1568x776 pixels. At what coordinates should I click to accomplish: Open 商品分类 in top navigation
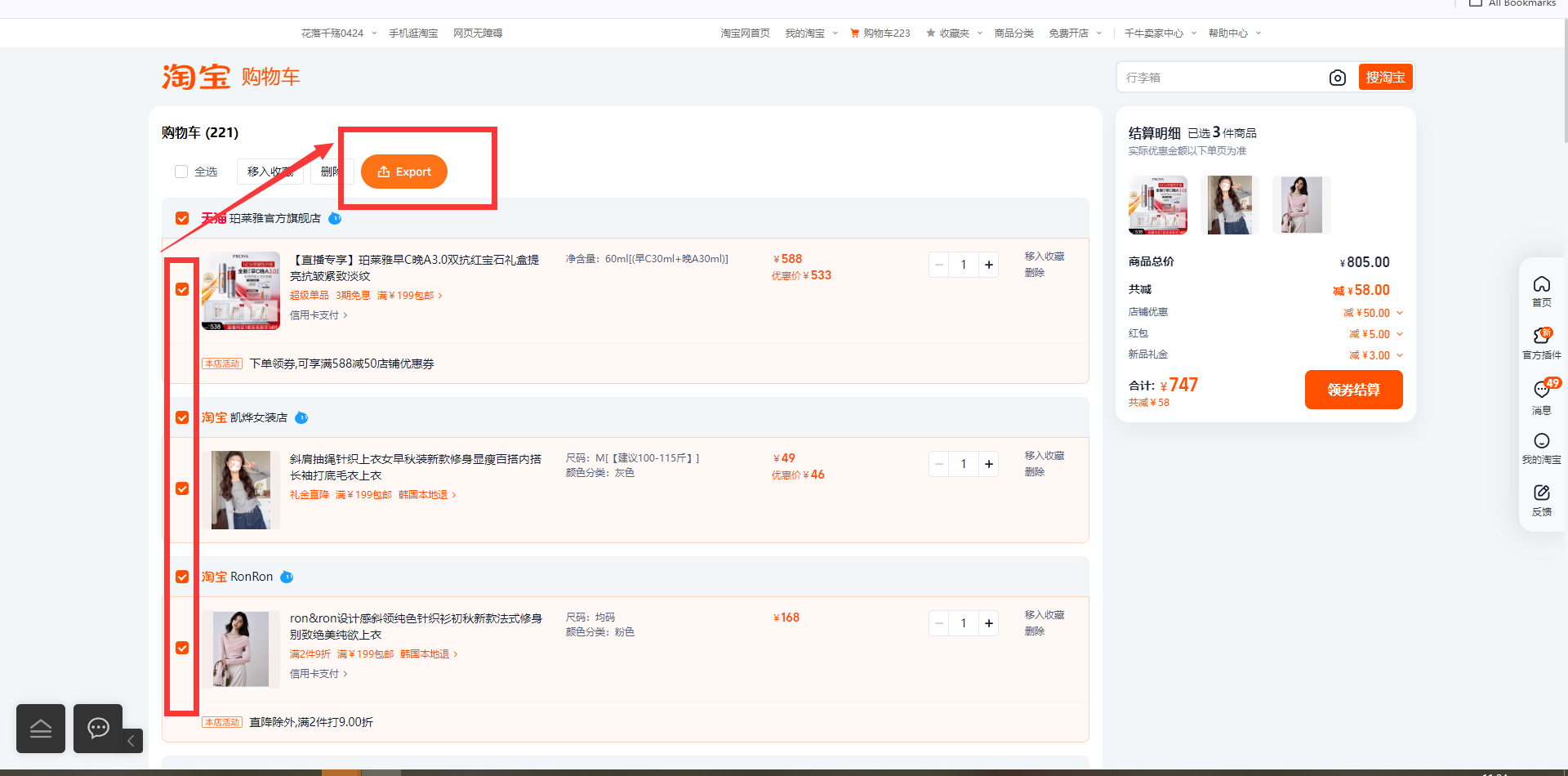[1013, 33]
